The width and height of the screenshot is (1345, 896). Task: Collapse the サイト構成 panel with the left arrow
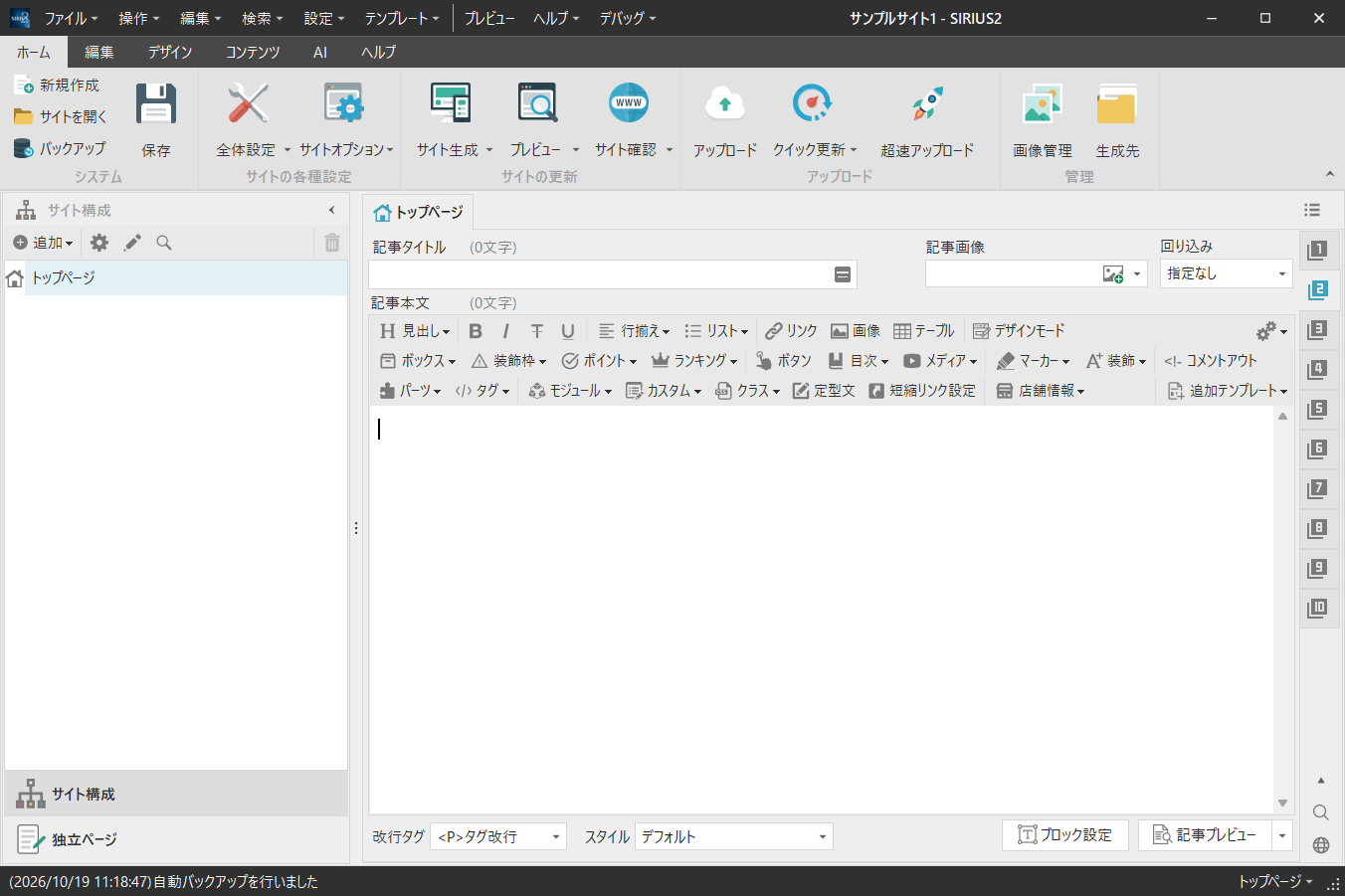pyautogui.click(x=331, y=210)
